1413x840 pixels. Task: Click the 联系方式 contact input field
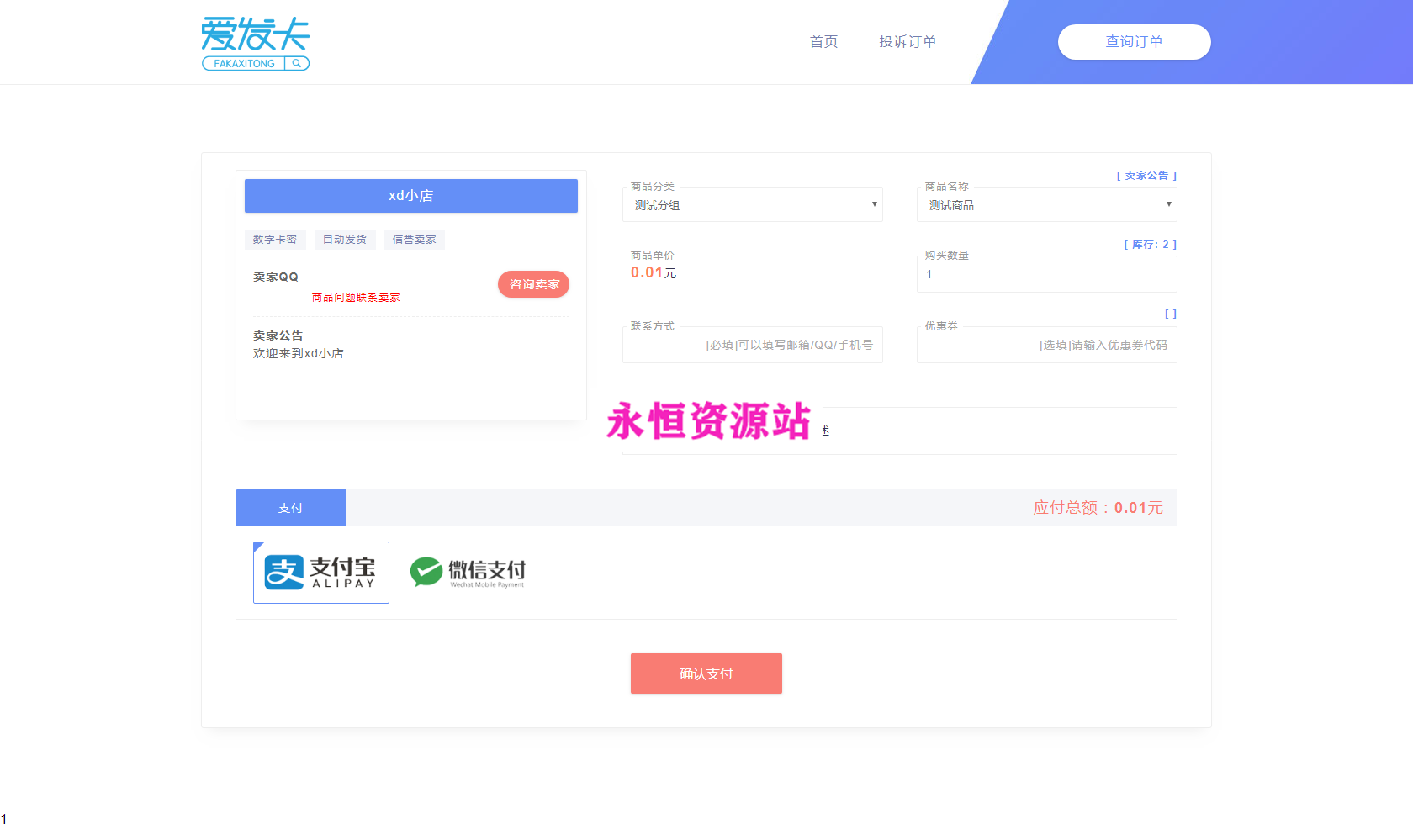tap(753, 345)
